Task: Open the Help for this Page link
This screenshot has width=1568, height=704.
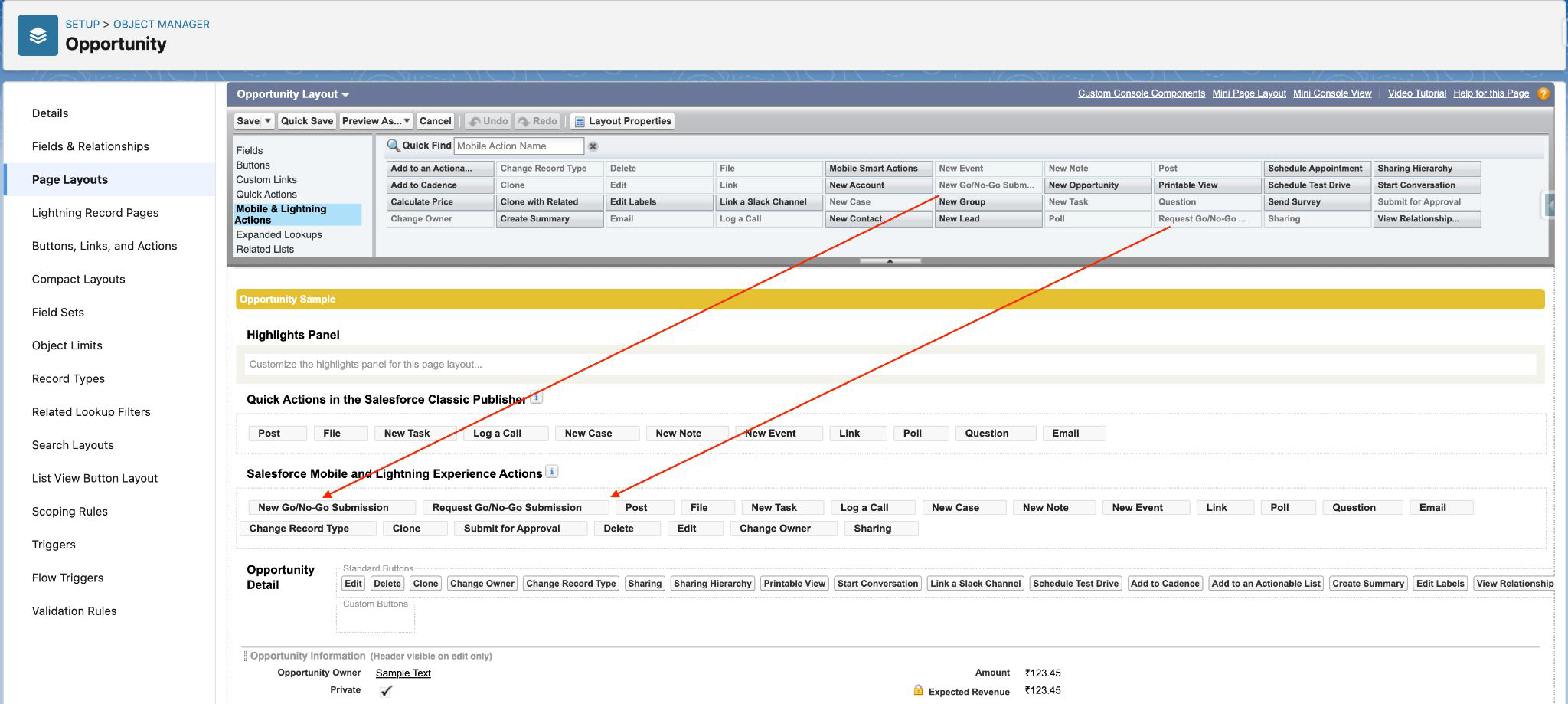Action: click(1491, 93)
